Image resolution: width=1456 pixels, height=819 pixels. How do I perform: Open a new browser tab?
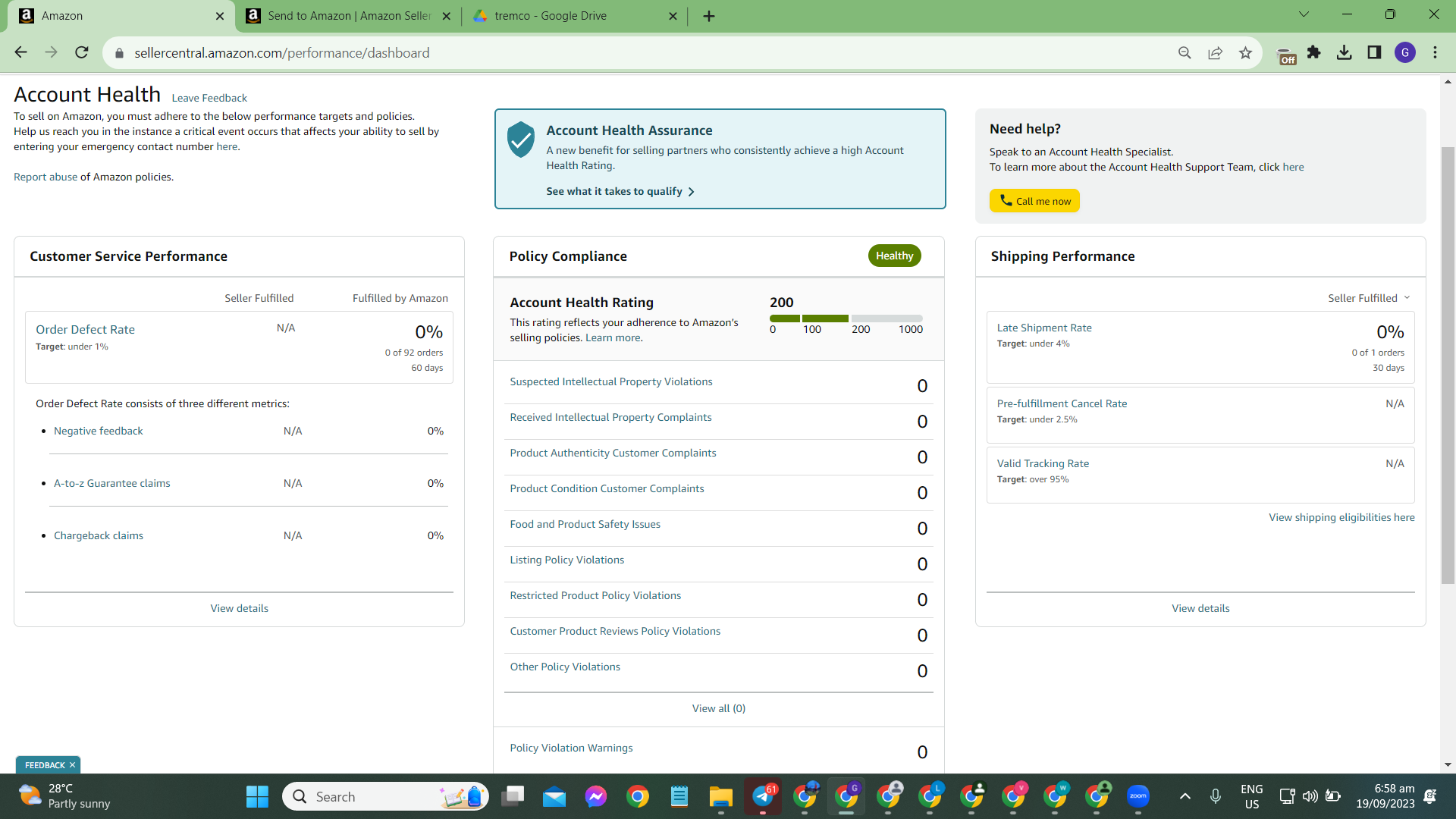(708, 16)
